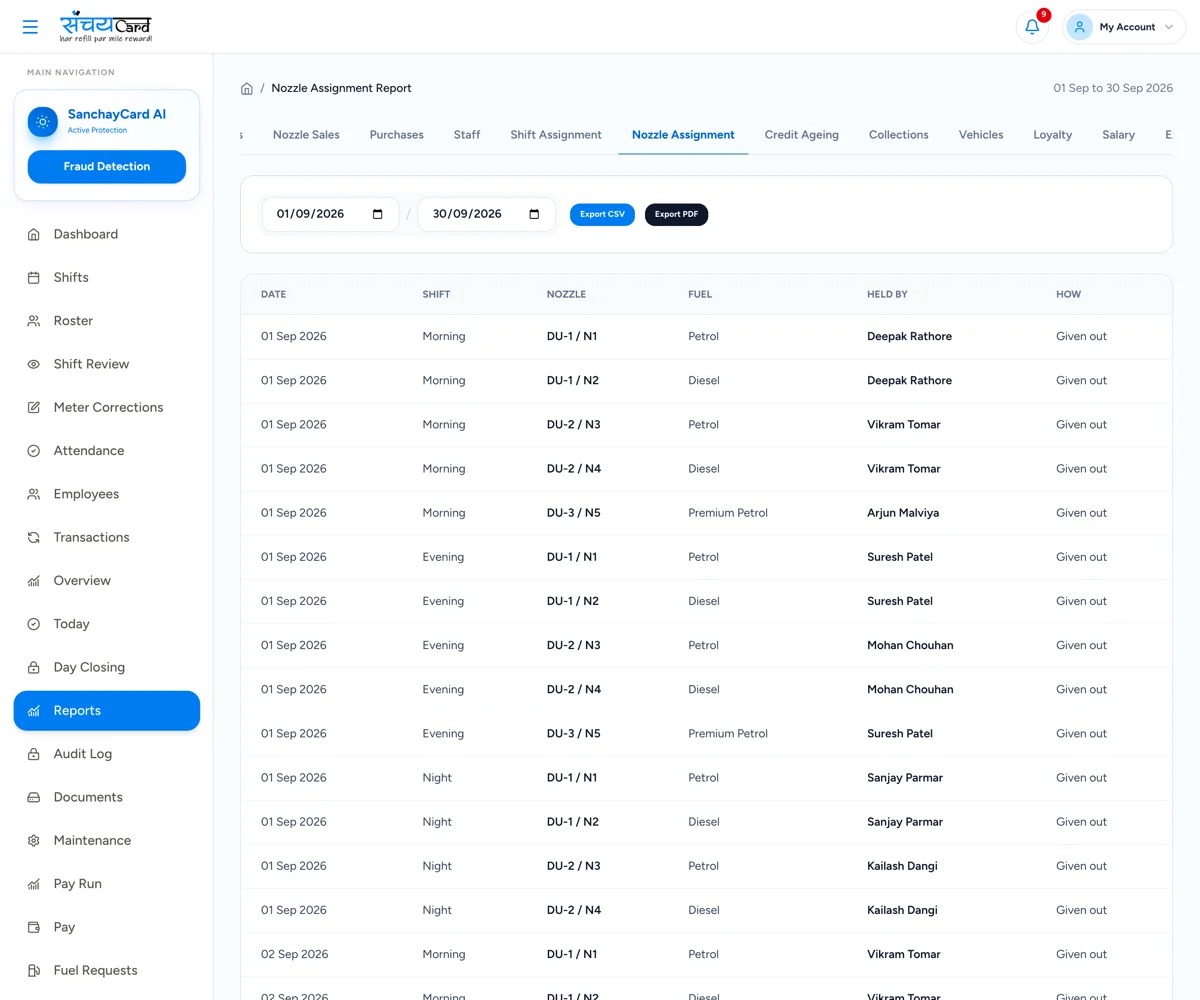Switch to the Shift Assignment tab
Viewport: 1200px width, 1000px height.
click(x=556, y=135)
